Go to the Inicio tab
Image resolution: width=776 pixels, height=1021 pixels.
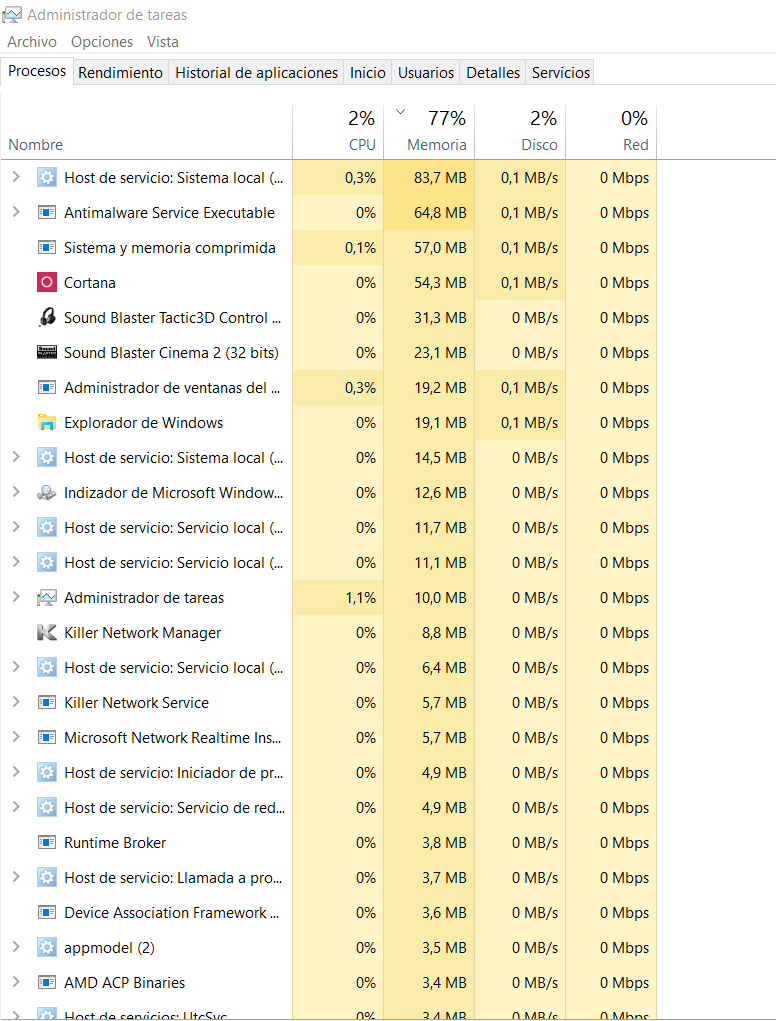[368, 72]
